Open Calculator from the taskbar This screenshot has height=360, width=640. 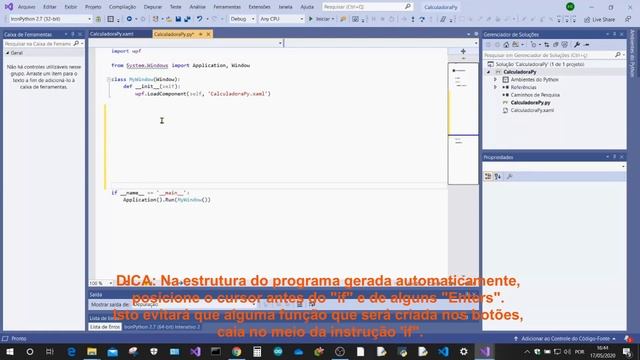(257, 351)
